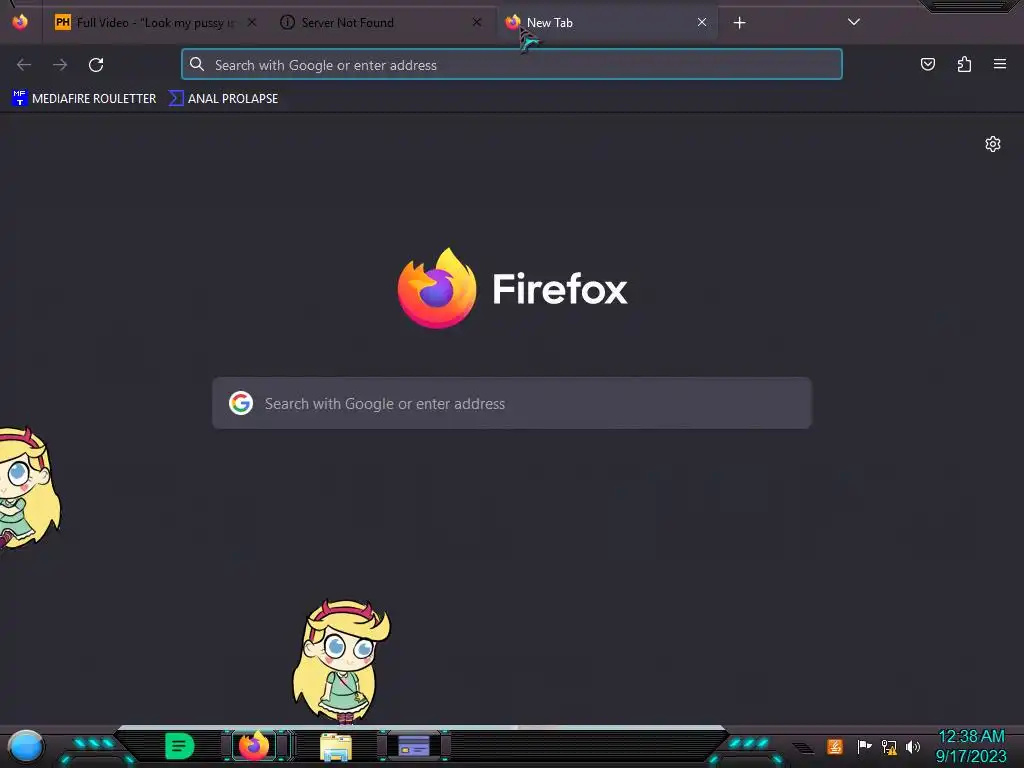Screen dimensions: 1024x768
Task: Open Firefox View from the tab bar's fox icon
Action: coord(20,22)
